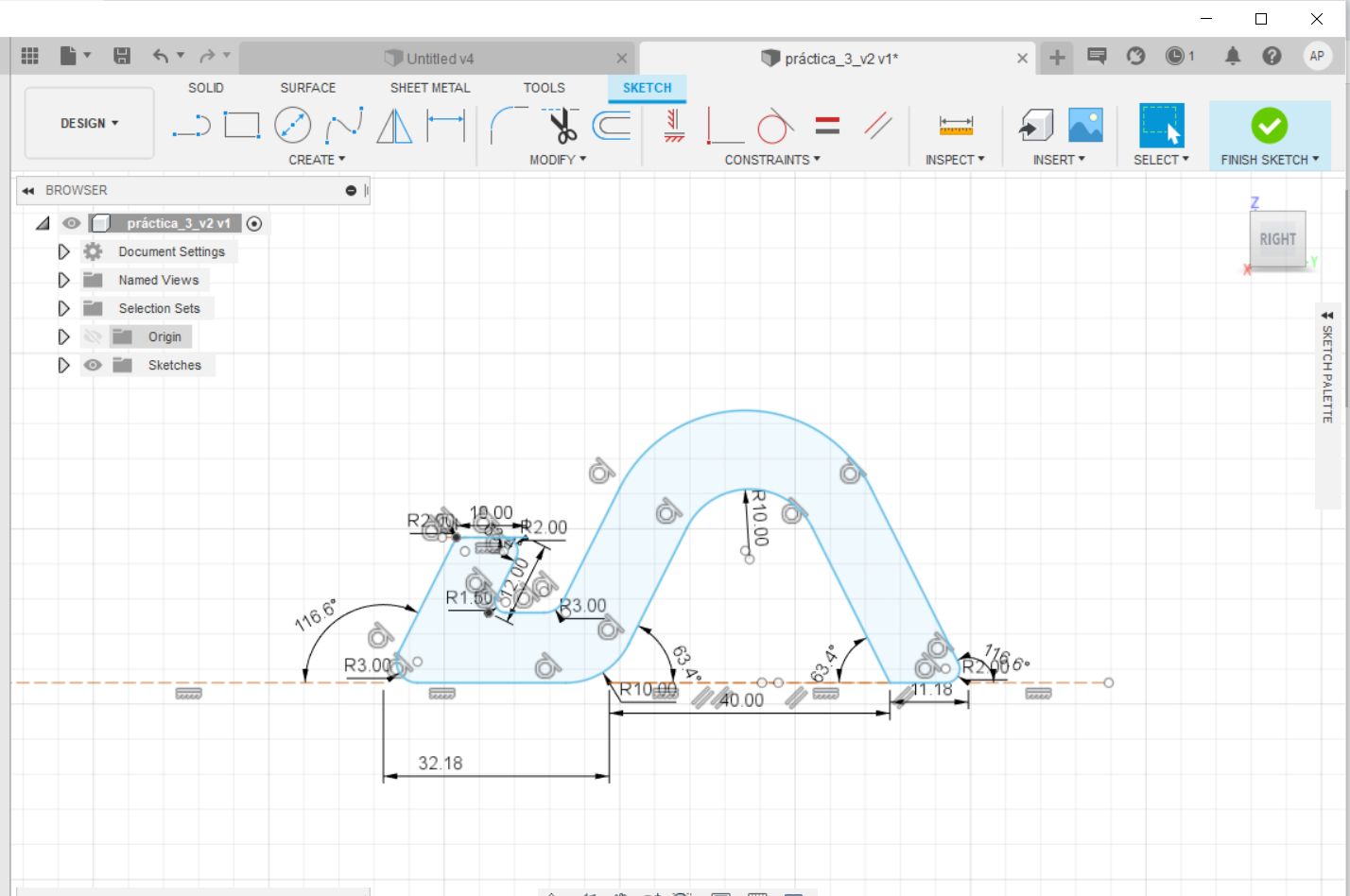The height and width of the screenshot is (896, 1350).
Task: Activate práctica_3_v2 v1 component radio button
Action: coord(254,224)
